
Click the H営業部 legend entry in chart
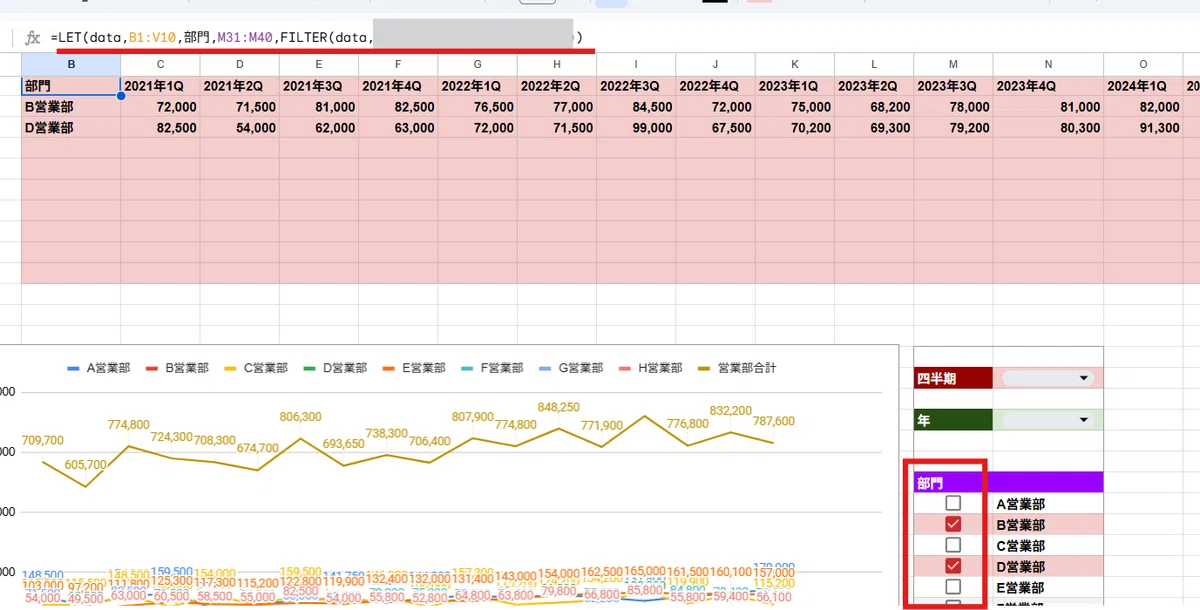tap(651, 368)
